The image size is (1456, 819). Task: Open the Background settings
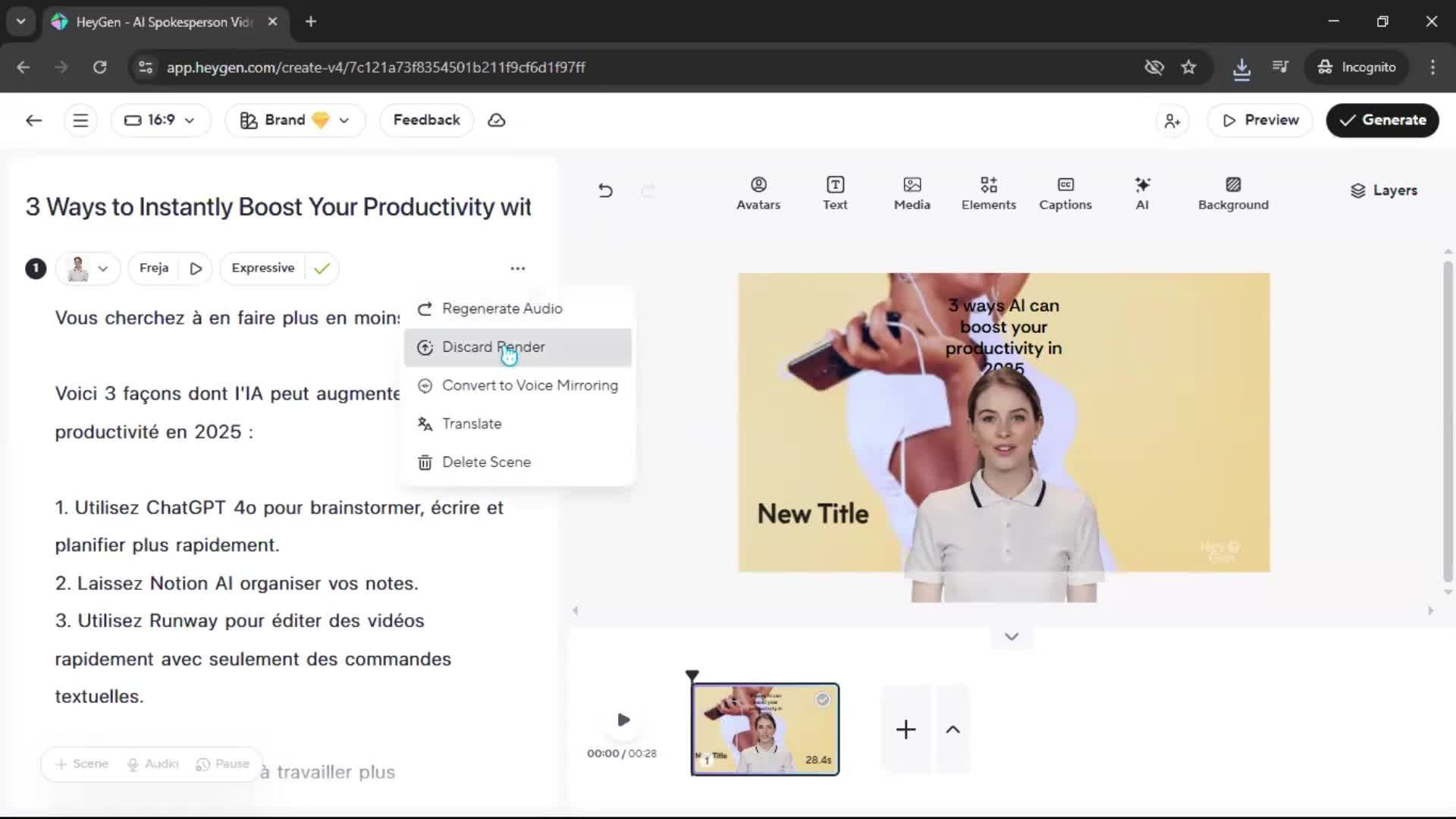point(1232,193)
